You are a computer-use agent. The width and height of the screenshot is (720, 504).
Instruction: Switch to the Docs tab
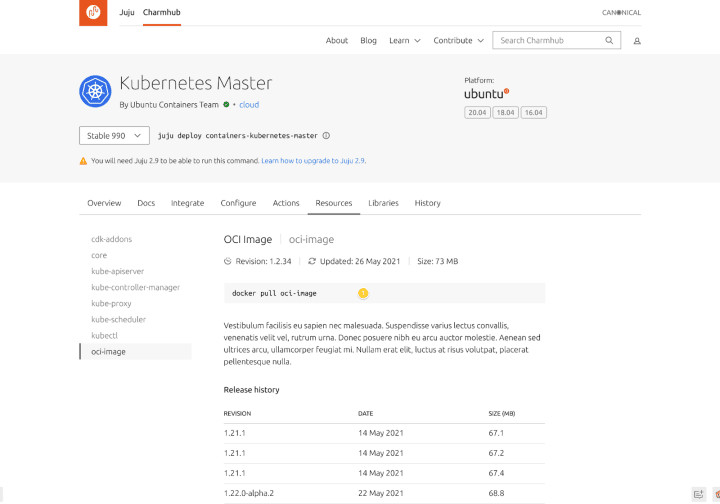(x=146, y=203)
